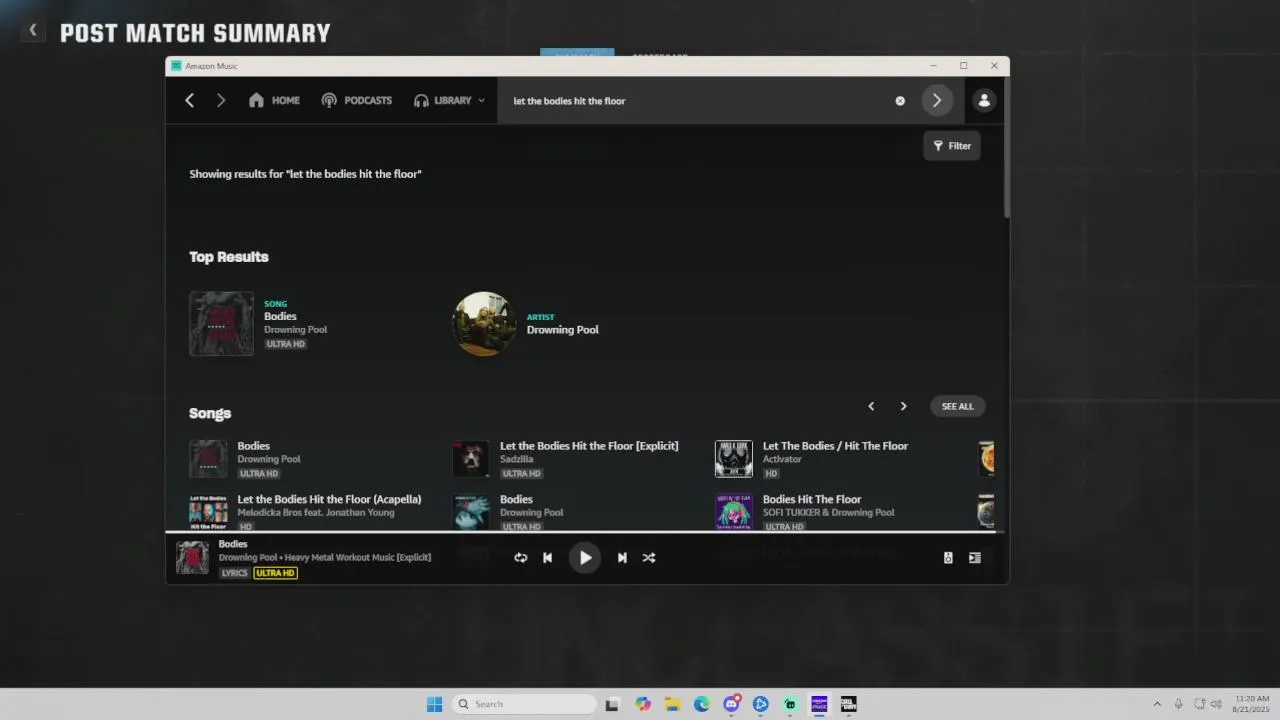Click the yellow ULTRA HD quality badge
The width and height of the screenshot is (1280, 720).
275,573
